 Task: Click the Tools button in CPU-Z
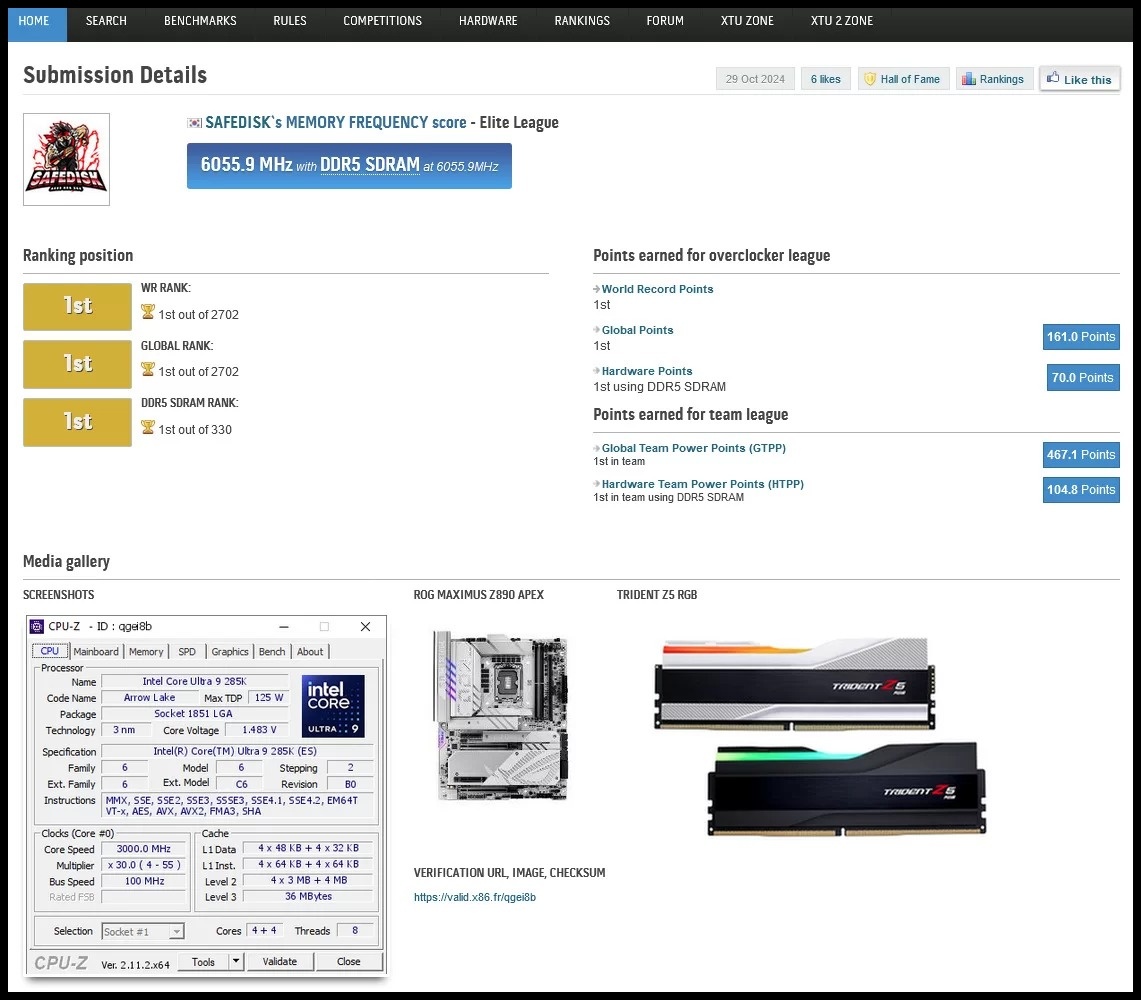(203, 962)
